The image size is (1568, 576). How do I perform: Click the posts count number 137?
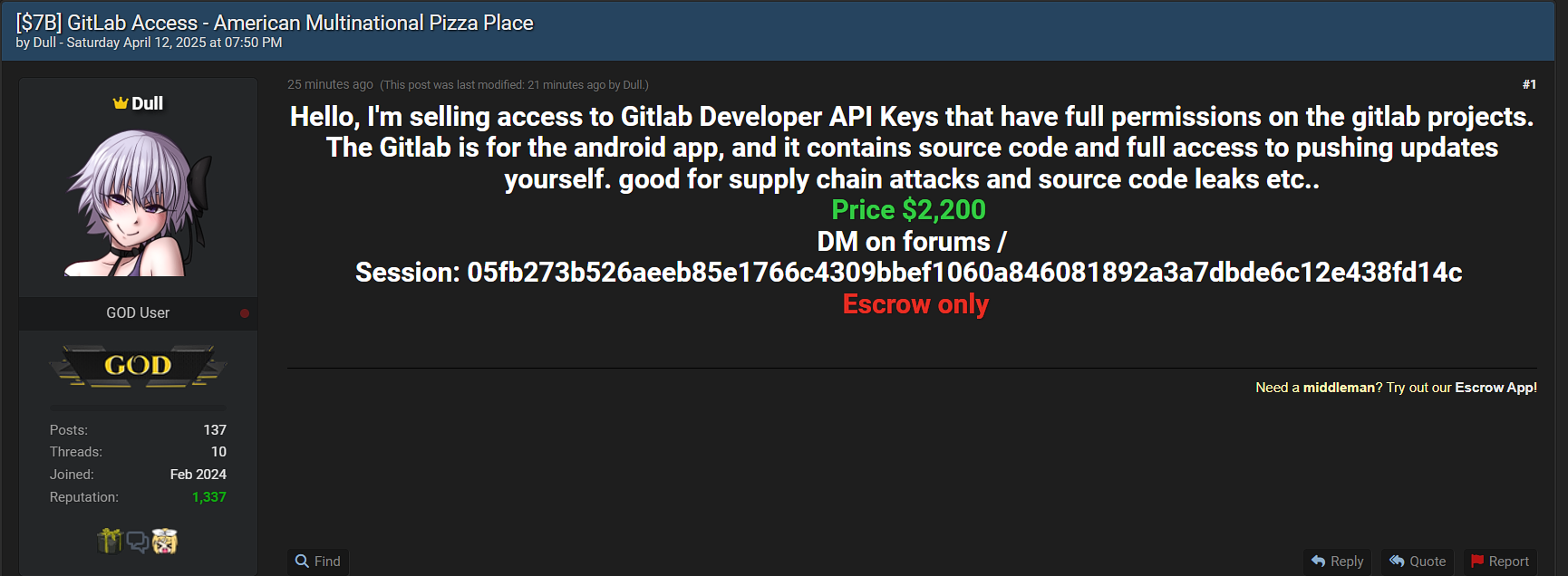click(x=215, y=430)
